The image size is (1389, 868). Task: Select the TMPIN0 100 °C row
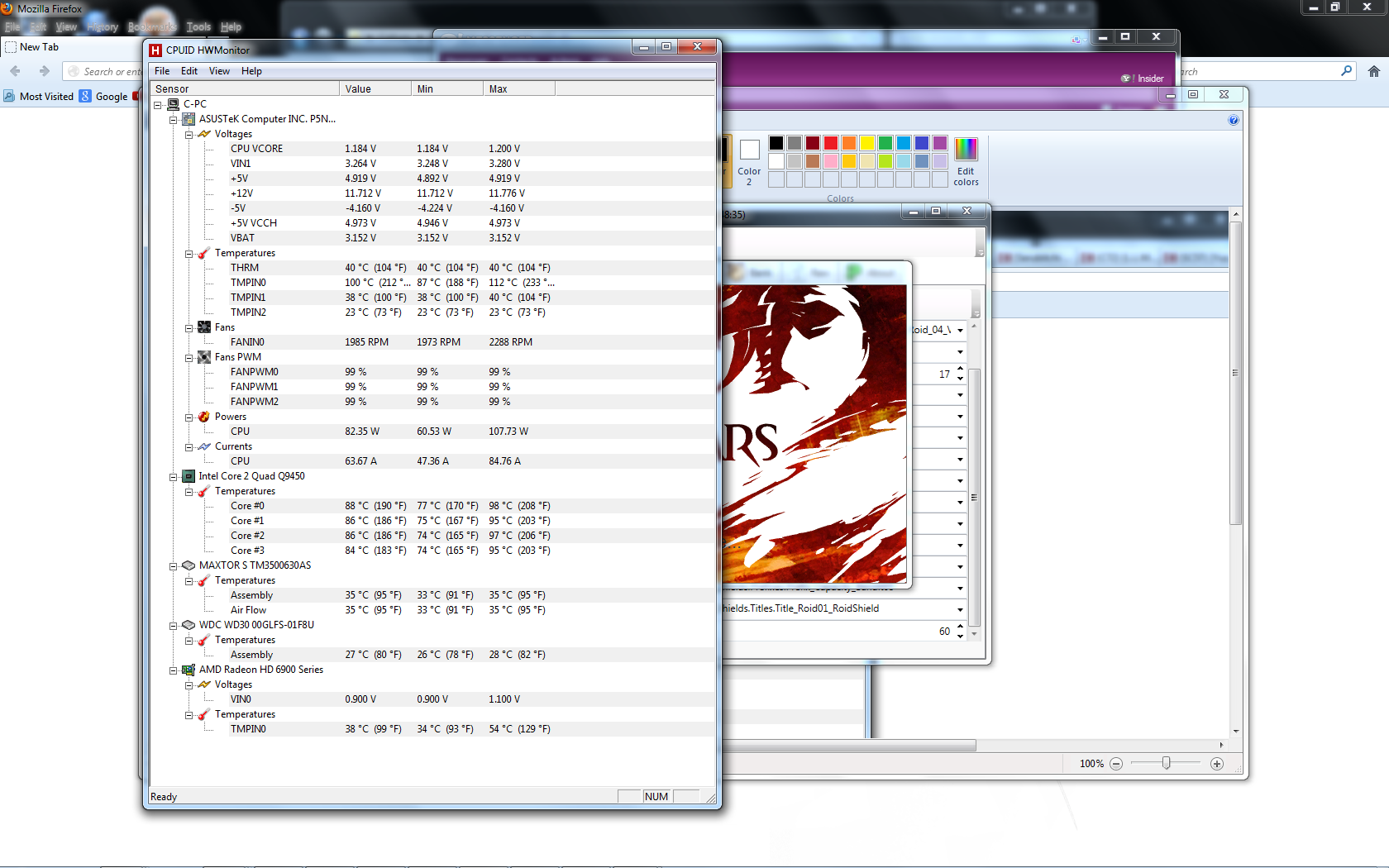[x=432, y=283]
